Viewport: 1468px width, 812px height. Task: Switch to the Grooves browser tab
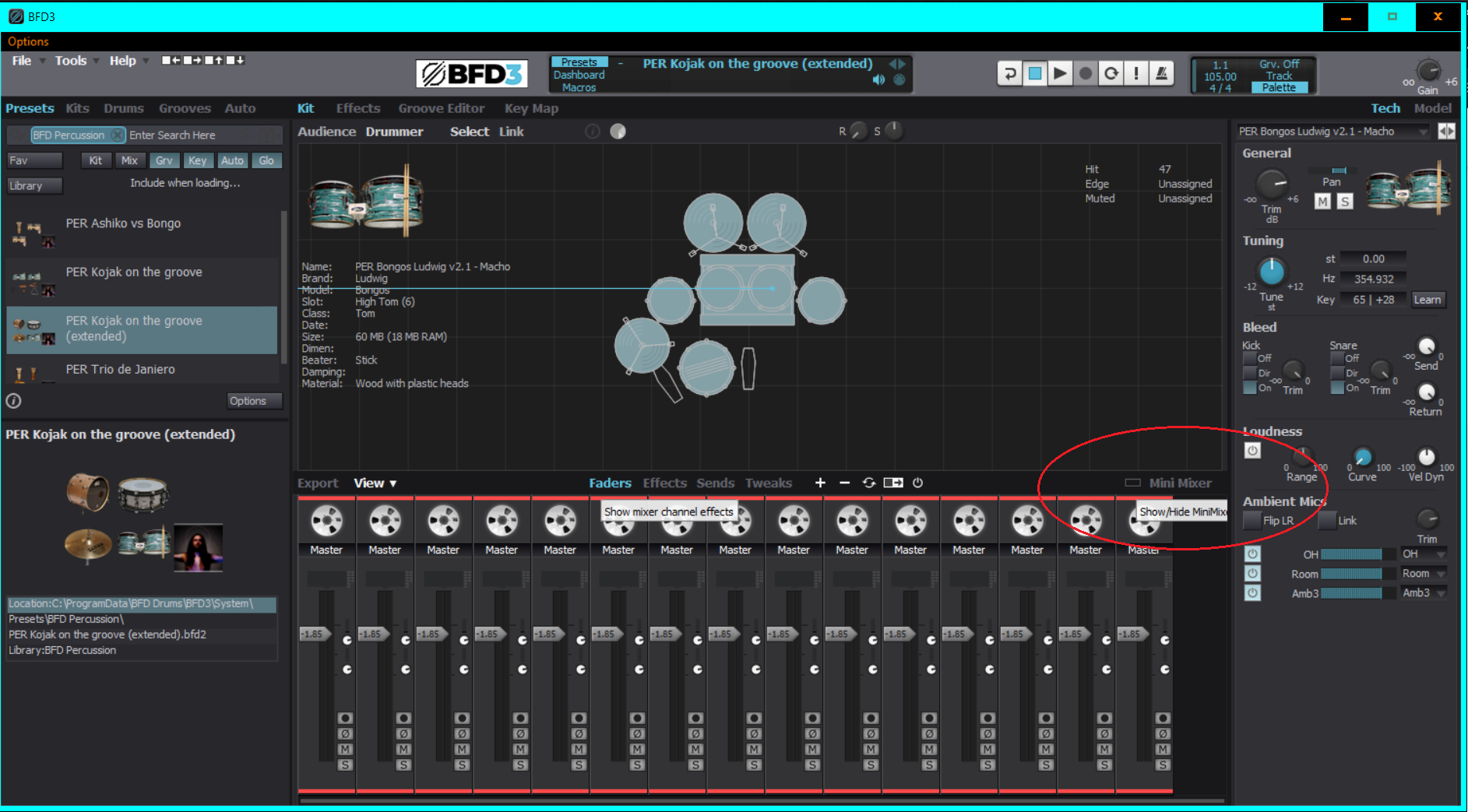185,108
